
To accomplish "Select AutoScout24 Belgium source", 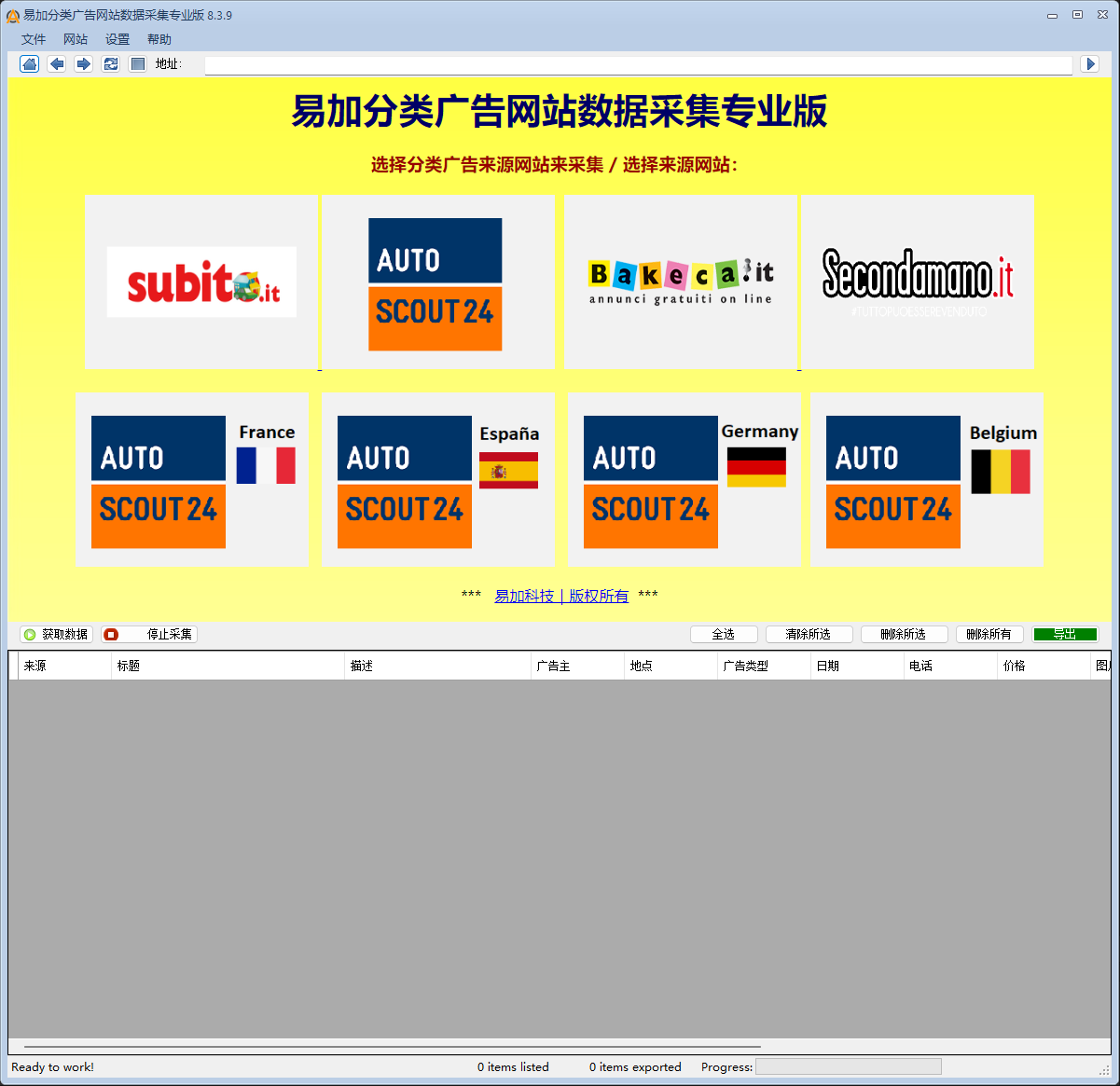I will 927,479.
